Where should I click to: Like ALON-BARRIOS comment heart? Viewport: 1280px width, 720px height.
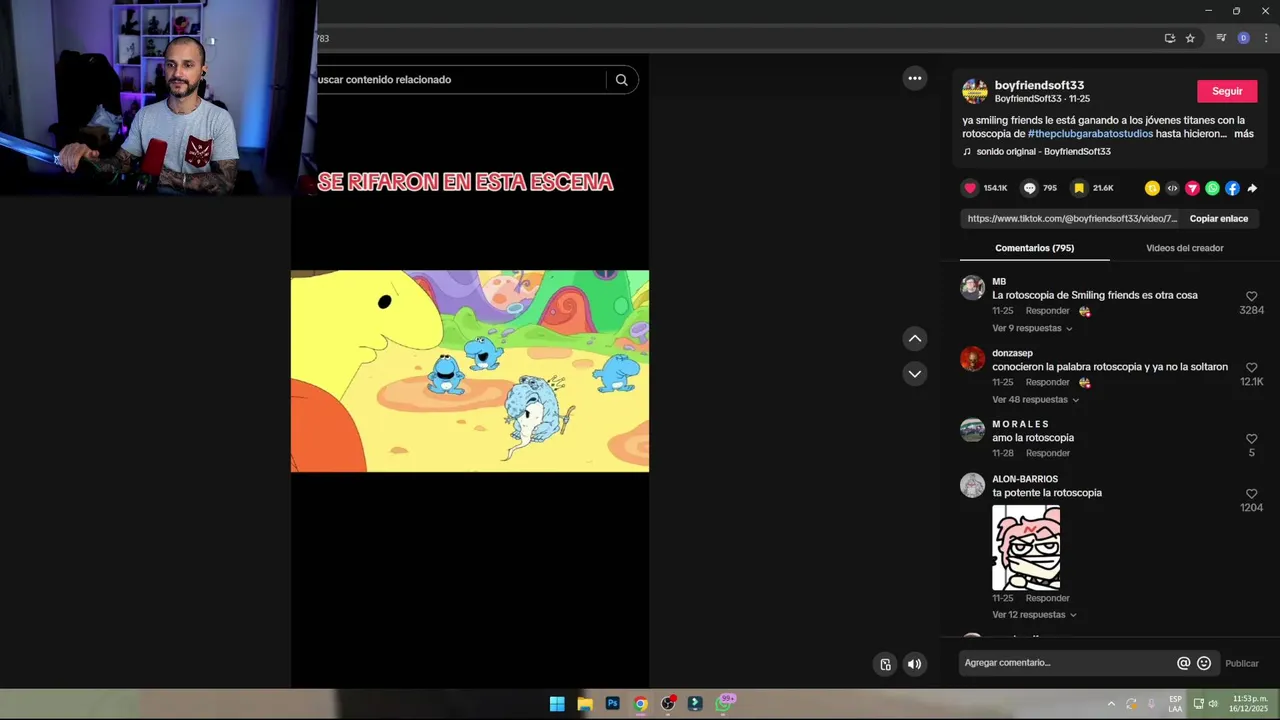coord(1251,494)
